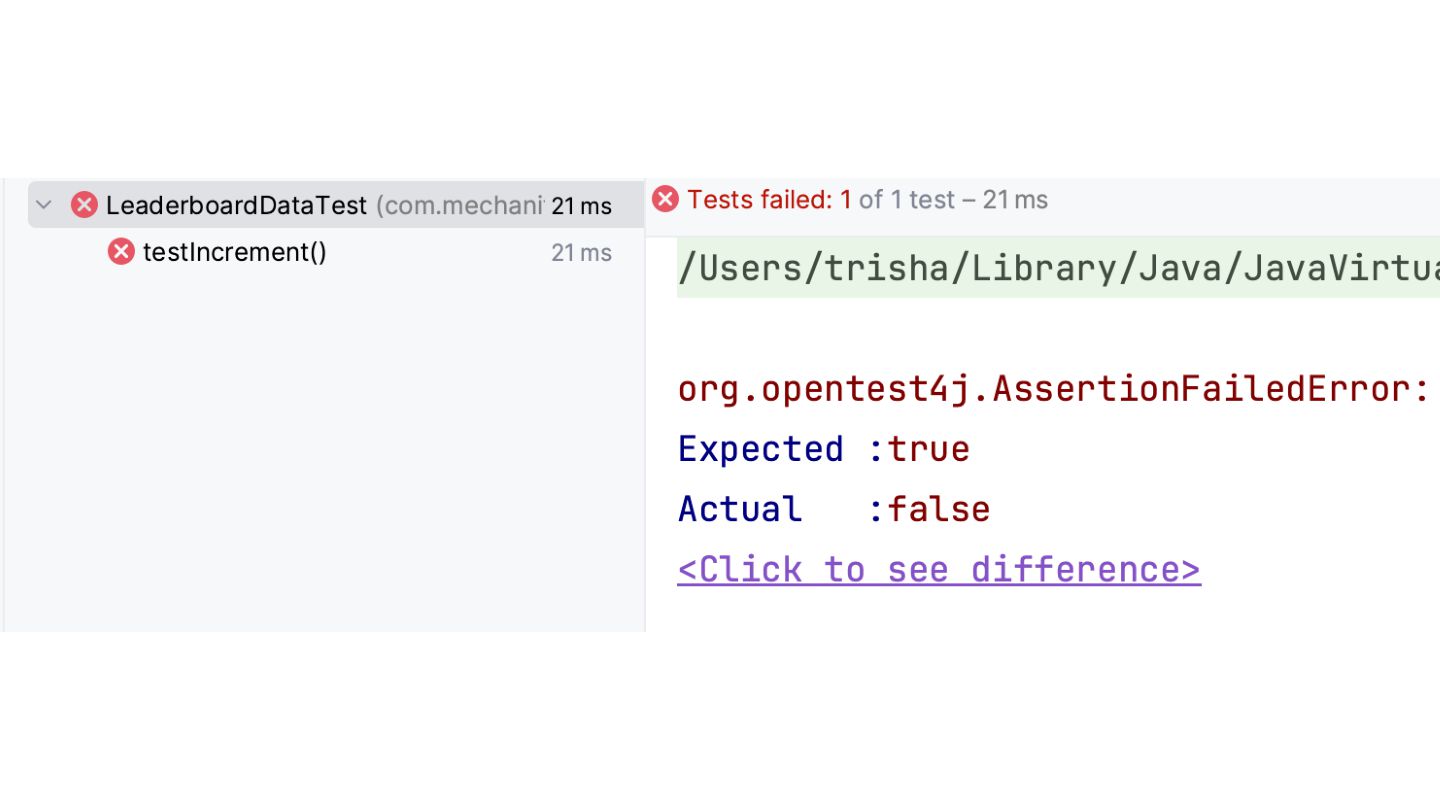Viewport: 1440px width, 810px height.
Task: Click red failed icon beside LeaderboardDataTest
Action: coord(84,205)
